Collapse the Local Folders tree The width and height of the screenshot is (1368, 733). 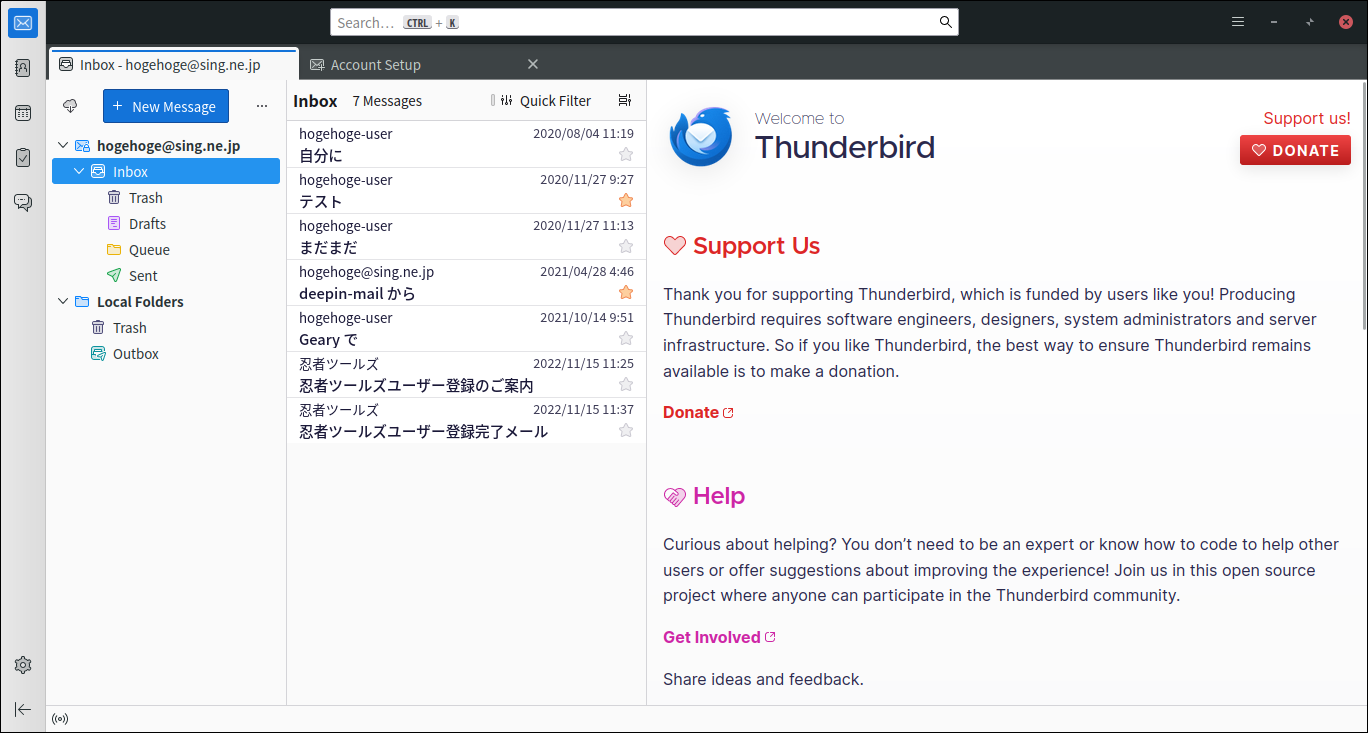(63, 302)
